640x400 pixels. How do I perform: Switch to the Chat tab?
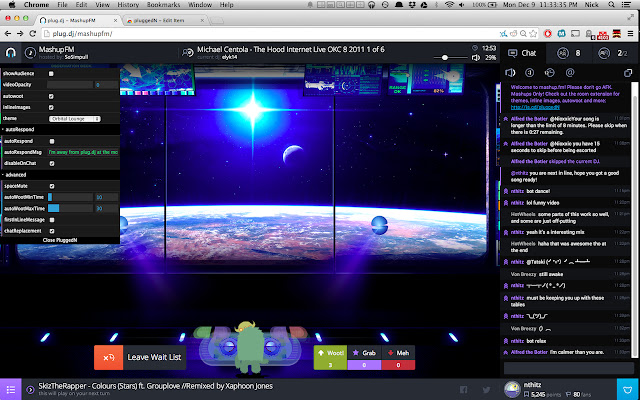coord(524,52)
